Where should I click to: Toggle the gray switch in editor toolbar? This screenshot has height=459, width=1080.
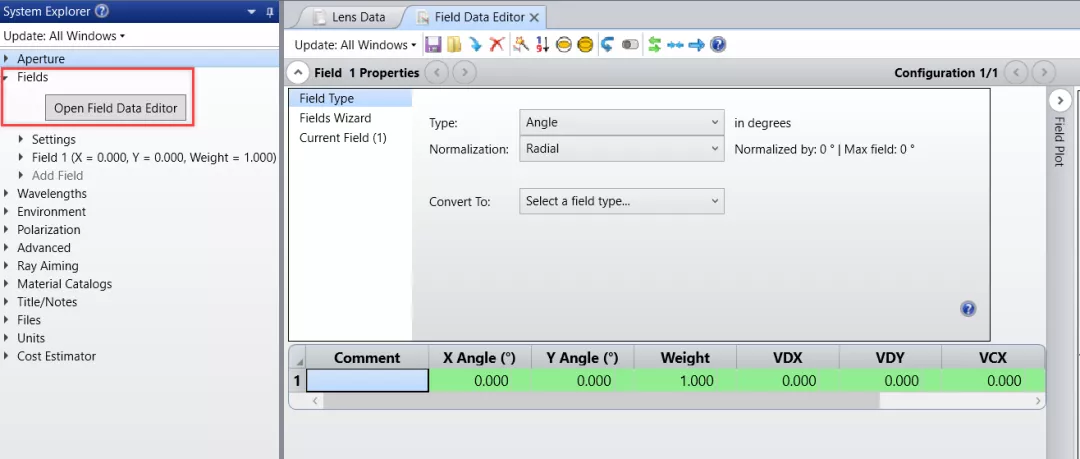tap(630, 45)
